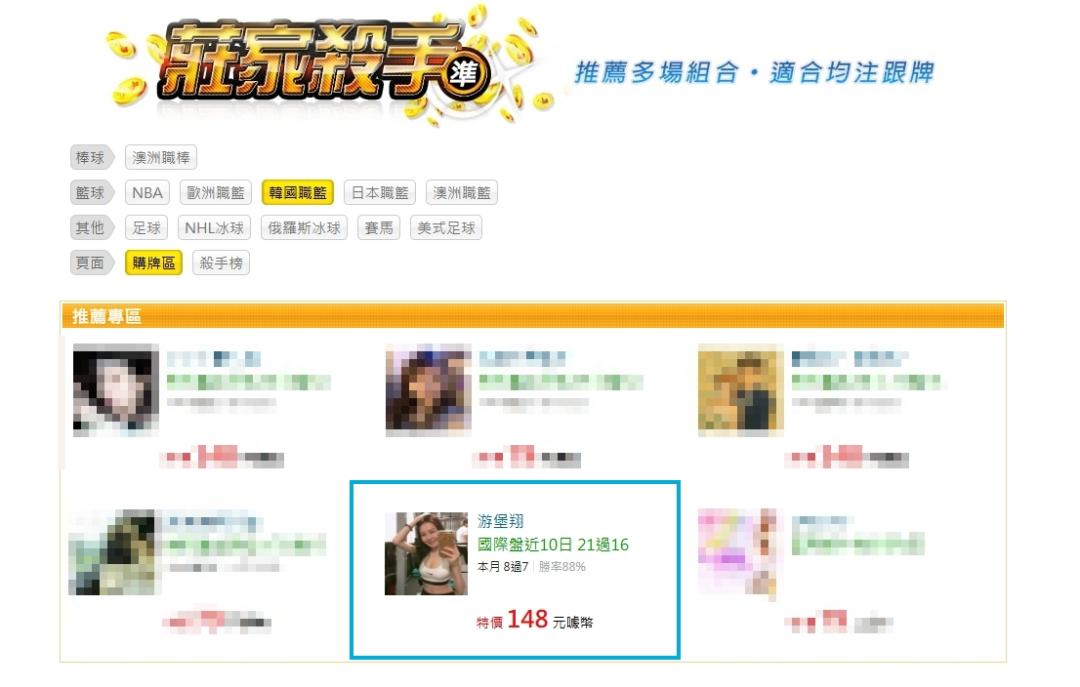Open first blurred profile thumbnail in 推薦專區

(116, 389)
